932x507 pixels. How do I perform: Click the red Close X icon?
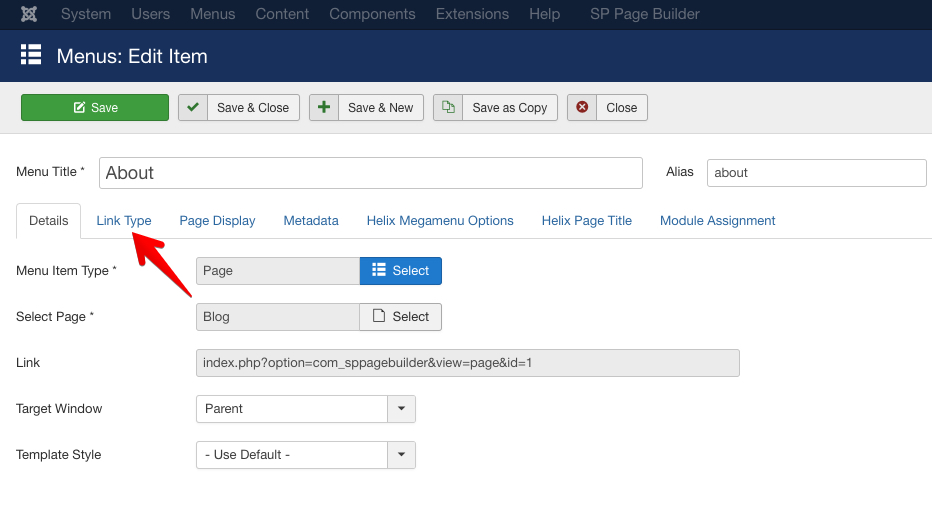[x=582, y=108]
